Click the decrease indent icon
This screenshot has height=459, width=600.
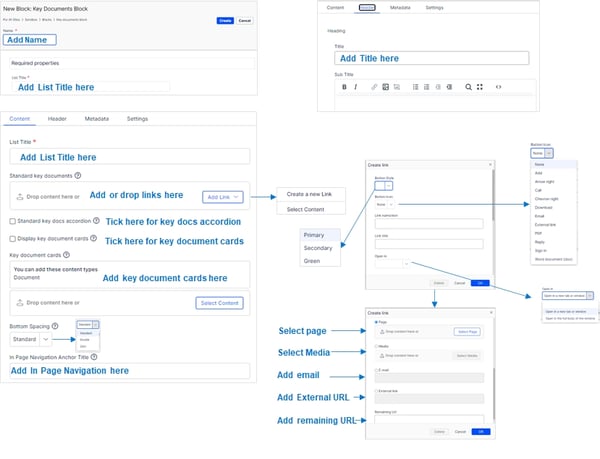coord(438,87)
